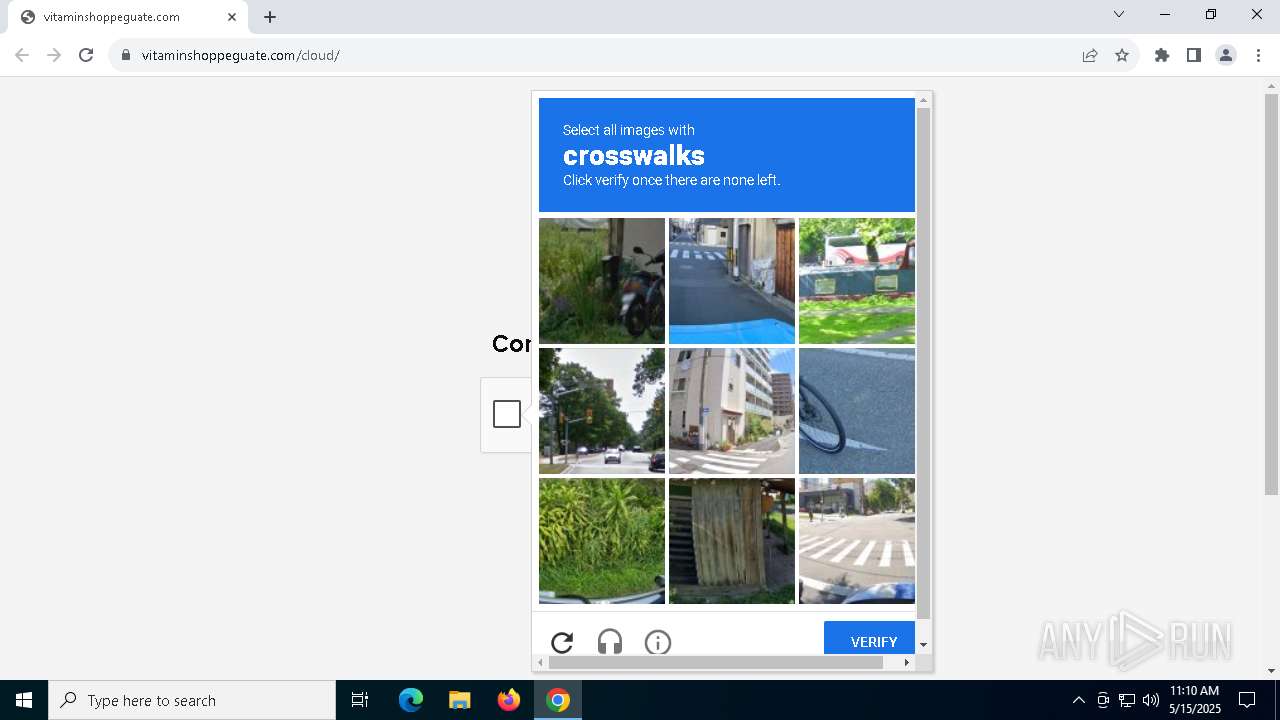
Task: Switch to Chrome taskbar icon
Action: (x=558, y=700)
